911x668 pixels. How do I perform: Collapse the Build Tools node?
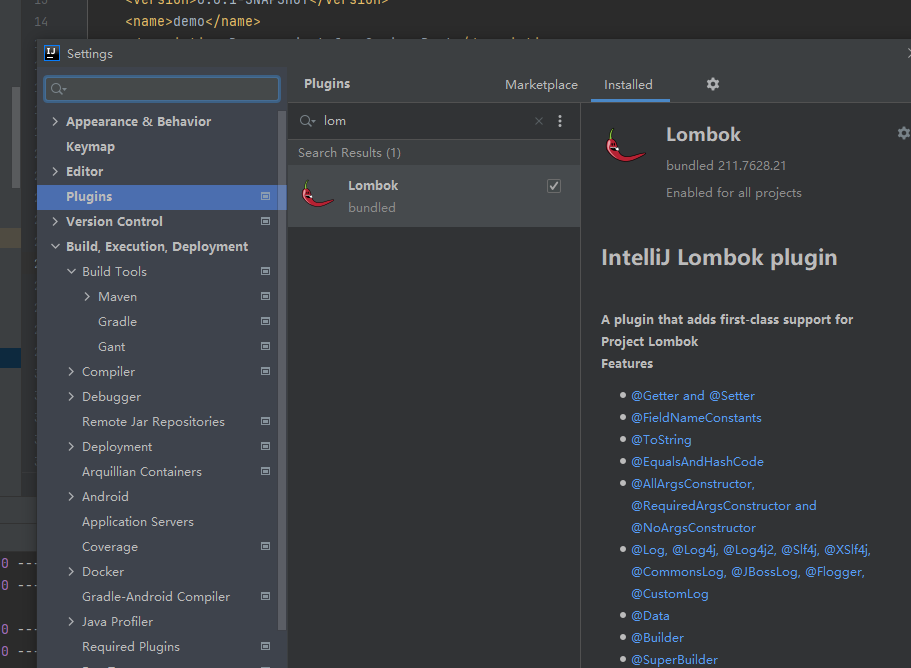[71, 271]
